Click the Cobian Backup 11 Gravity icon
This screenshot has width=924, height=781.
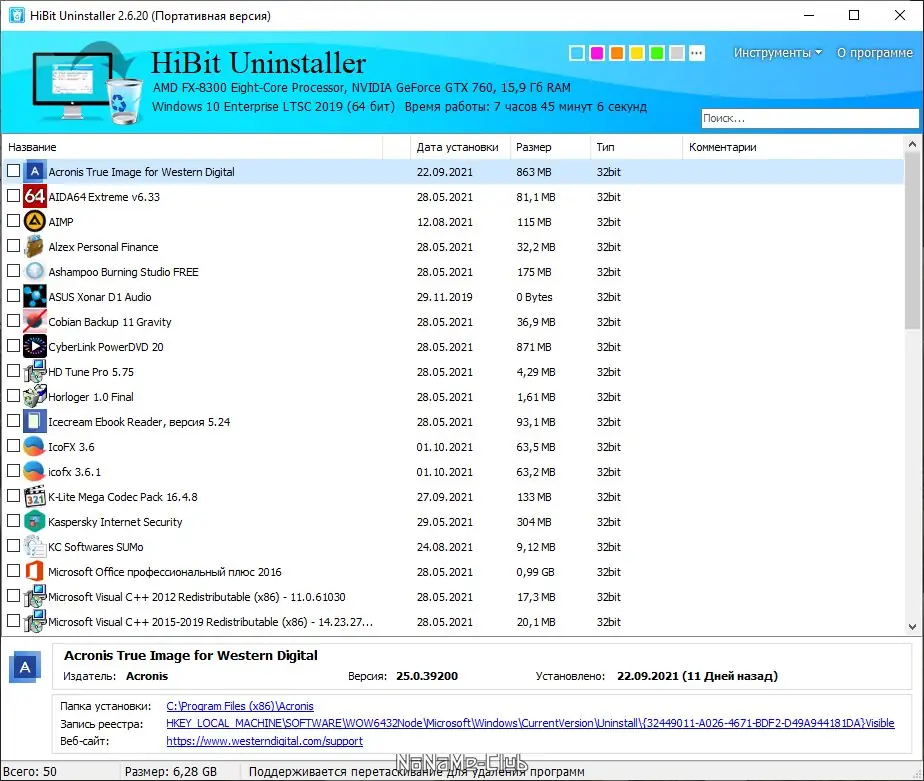[x=35, y=321]
